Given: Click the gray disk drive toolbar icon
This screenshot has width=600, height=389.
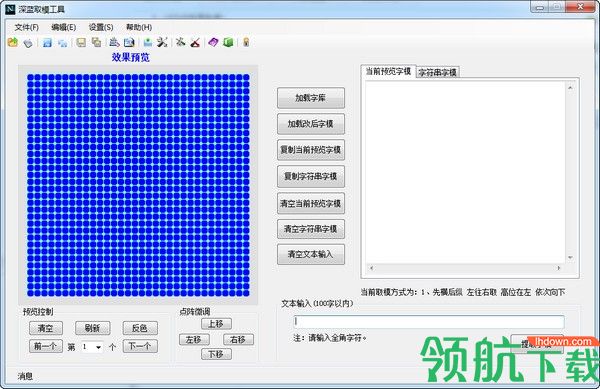Looking at the screenshot, I should [28, 42].
